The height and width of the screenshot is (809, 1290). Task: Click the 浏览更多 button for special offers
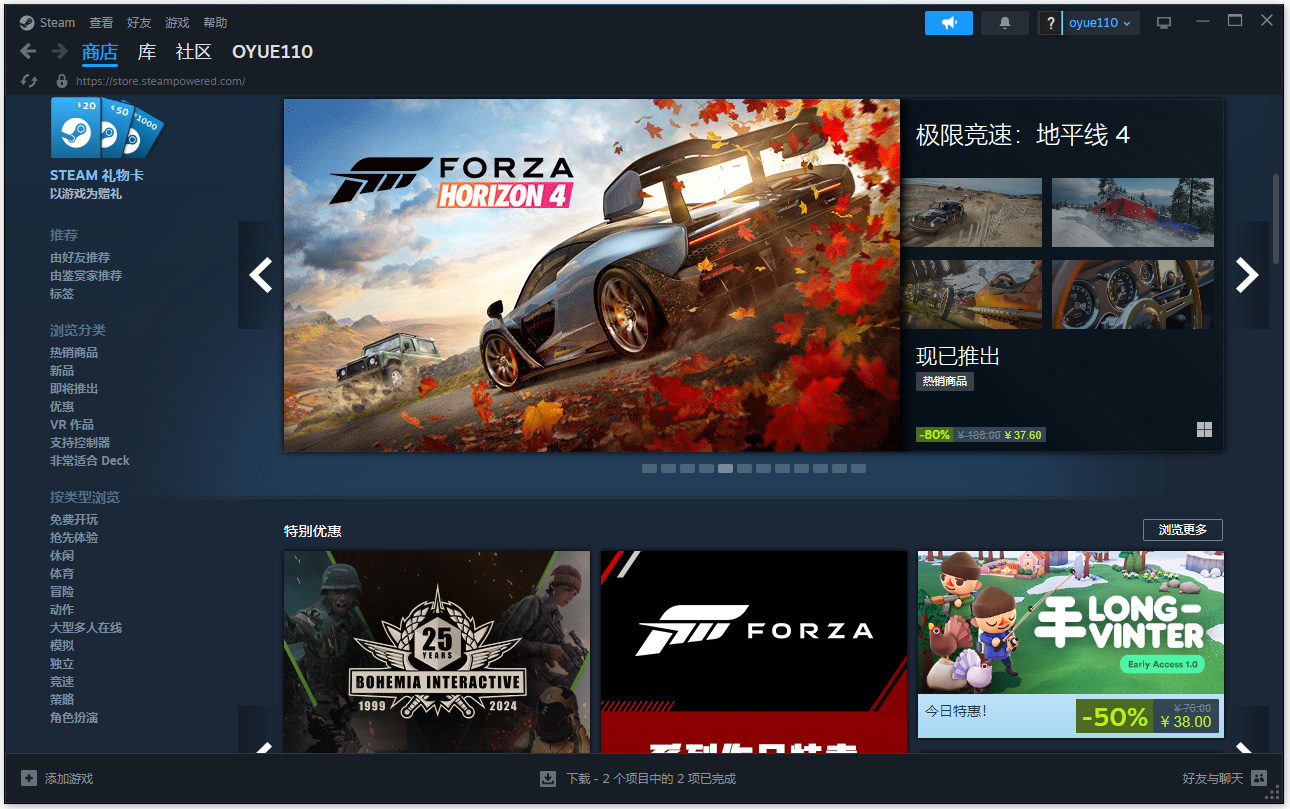click(1182, 530)
